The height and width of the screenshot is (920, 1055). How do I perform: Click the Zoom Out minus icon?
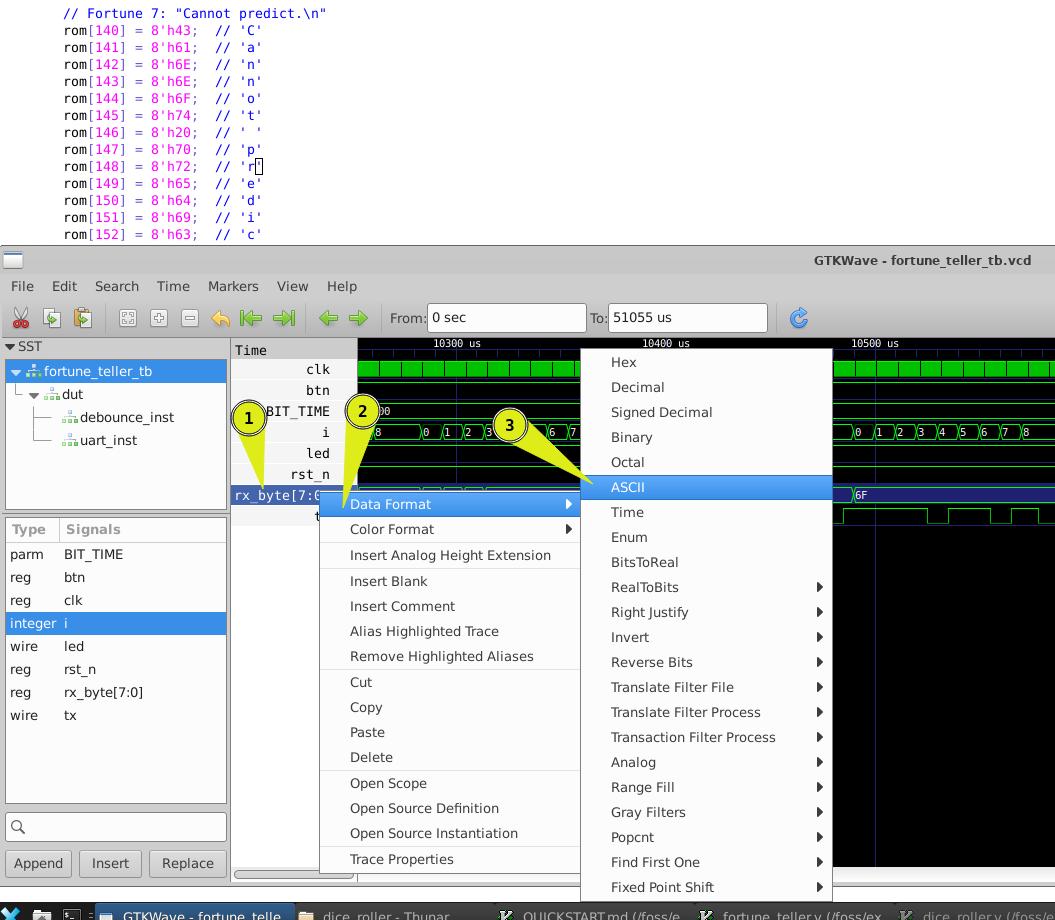click(190, 318)
